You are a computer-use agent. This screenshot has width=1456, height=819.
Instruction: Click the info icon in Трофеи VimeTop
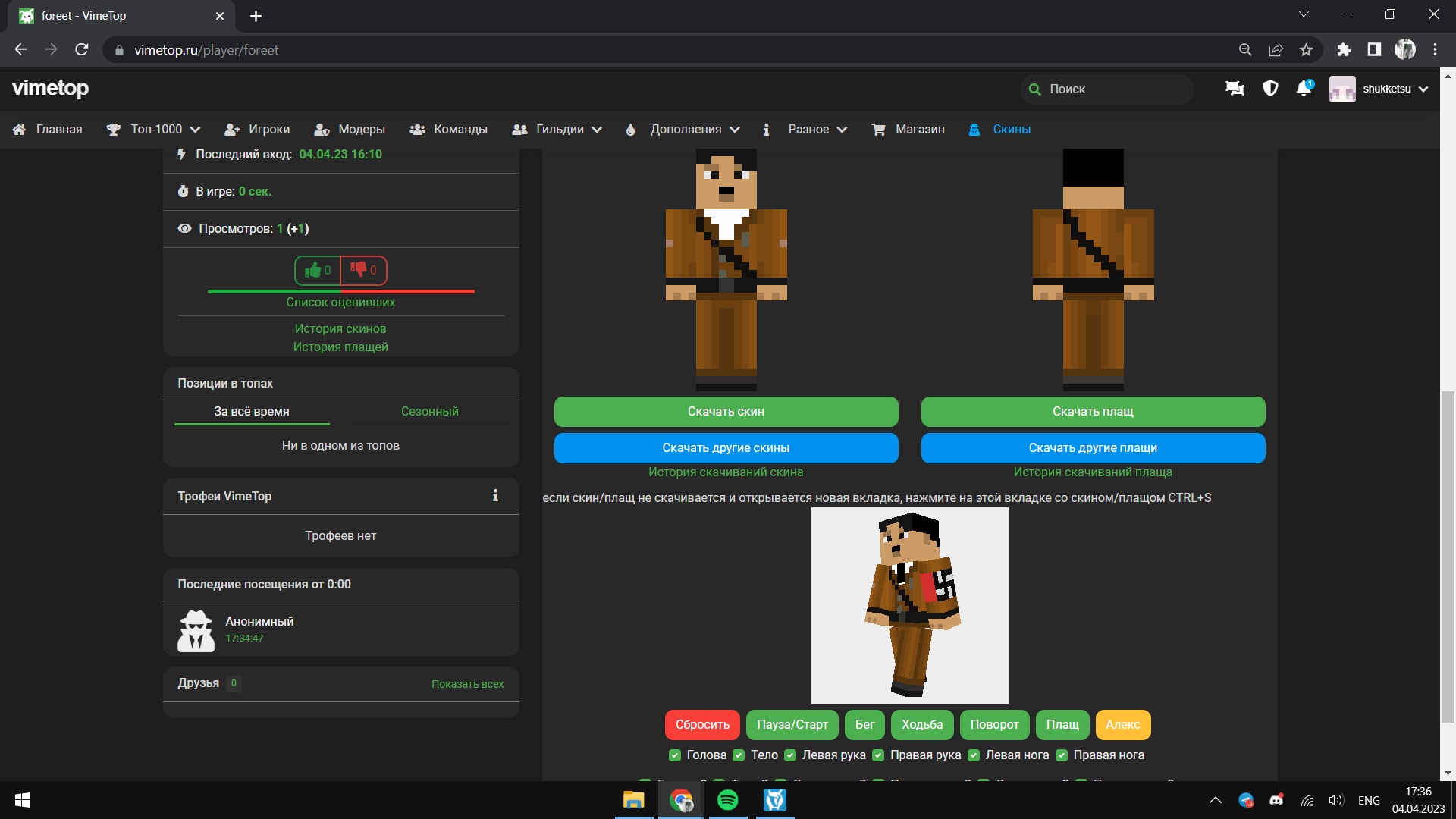(x=495, y=496)
